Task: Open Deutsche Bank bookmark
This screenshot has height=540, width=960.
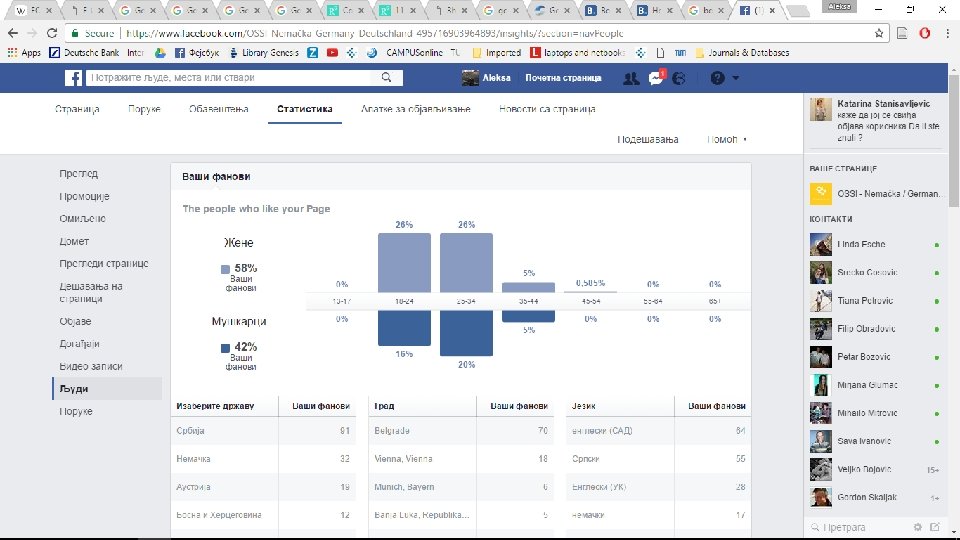Action: [x=84, y=53]
